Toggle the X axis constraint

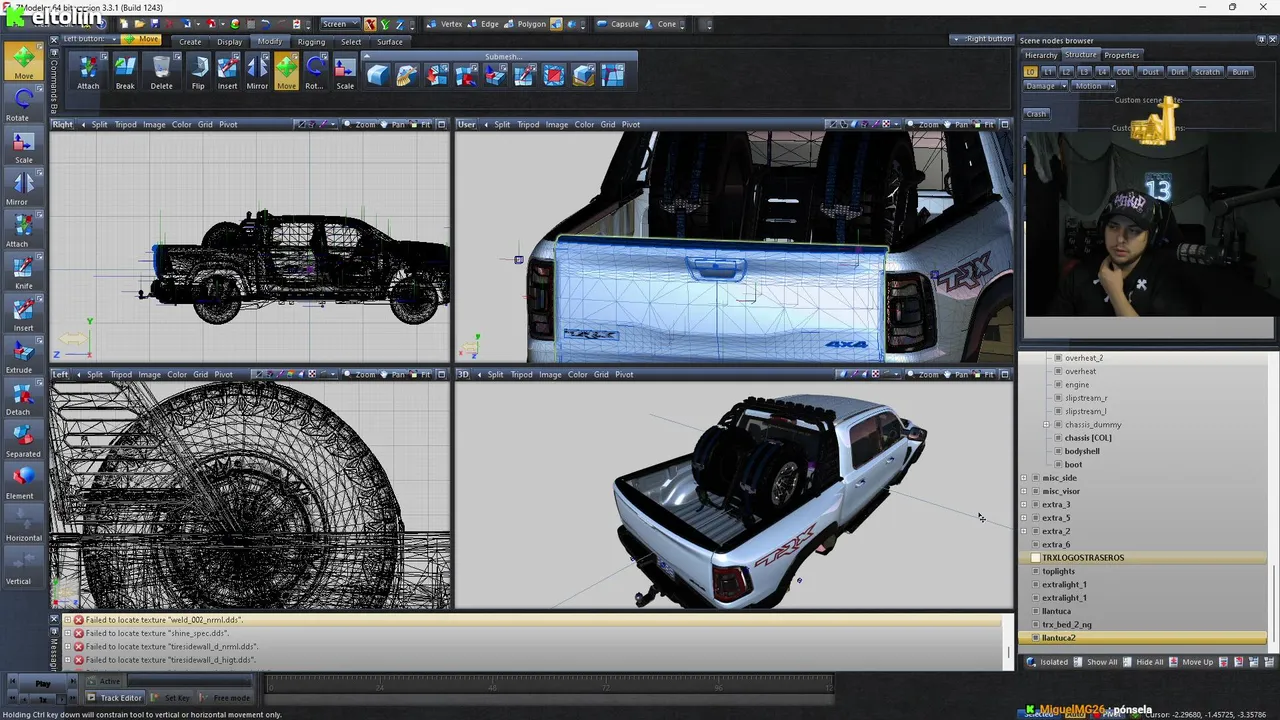tap(370, 24)
